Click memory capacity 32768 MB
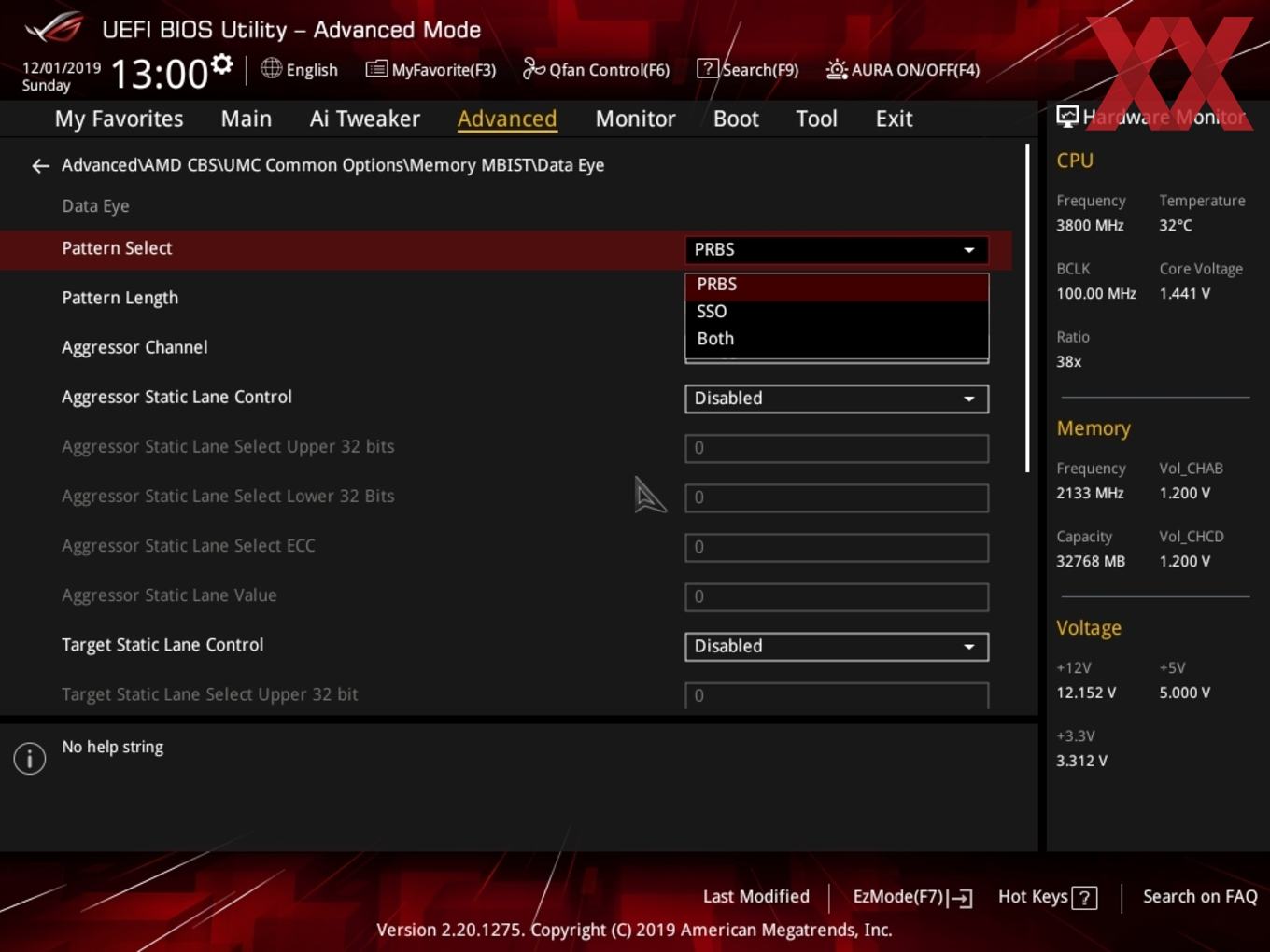This screenshot has width=1270, height=952. click(1091, 562)
